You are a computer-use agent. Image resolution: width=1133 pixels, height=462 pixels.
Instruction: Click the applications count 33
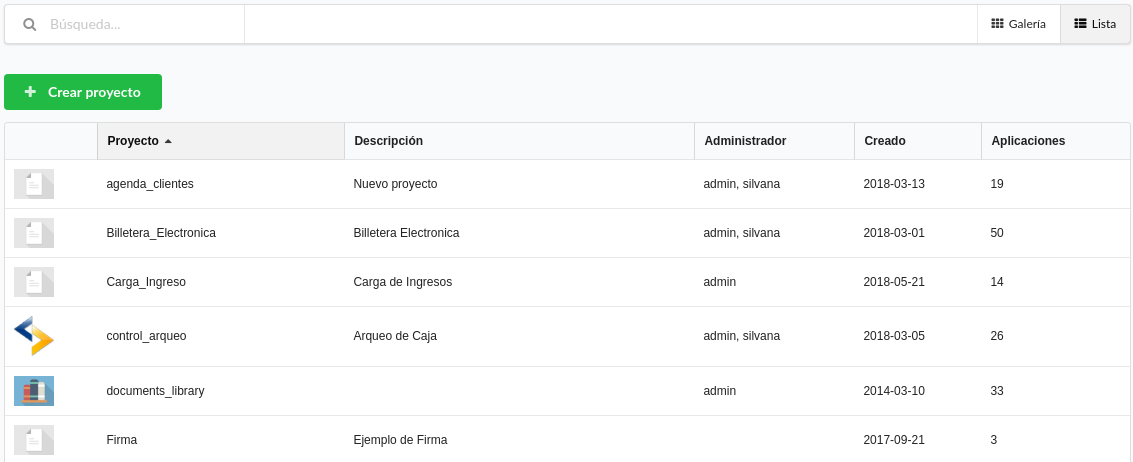pyautogui.click(x=997, y=391)
